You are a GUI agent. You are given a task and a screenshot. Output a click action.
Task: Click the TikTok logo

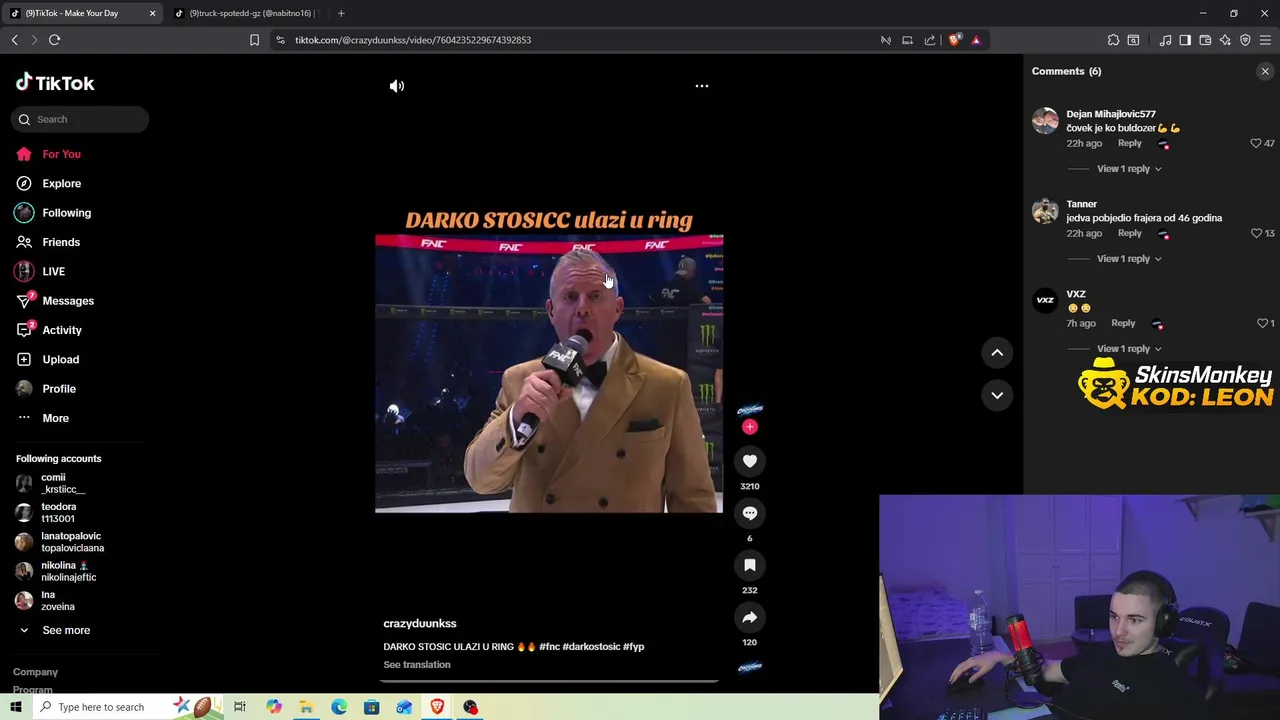[x=55, y=83]
